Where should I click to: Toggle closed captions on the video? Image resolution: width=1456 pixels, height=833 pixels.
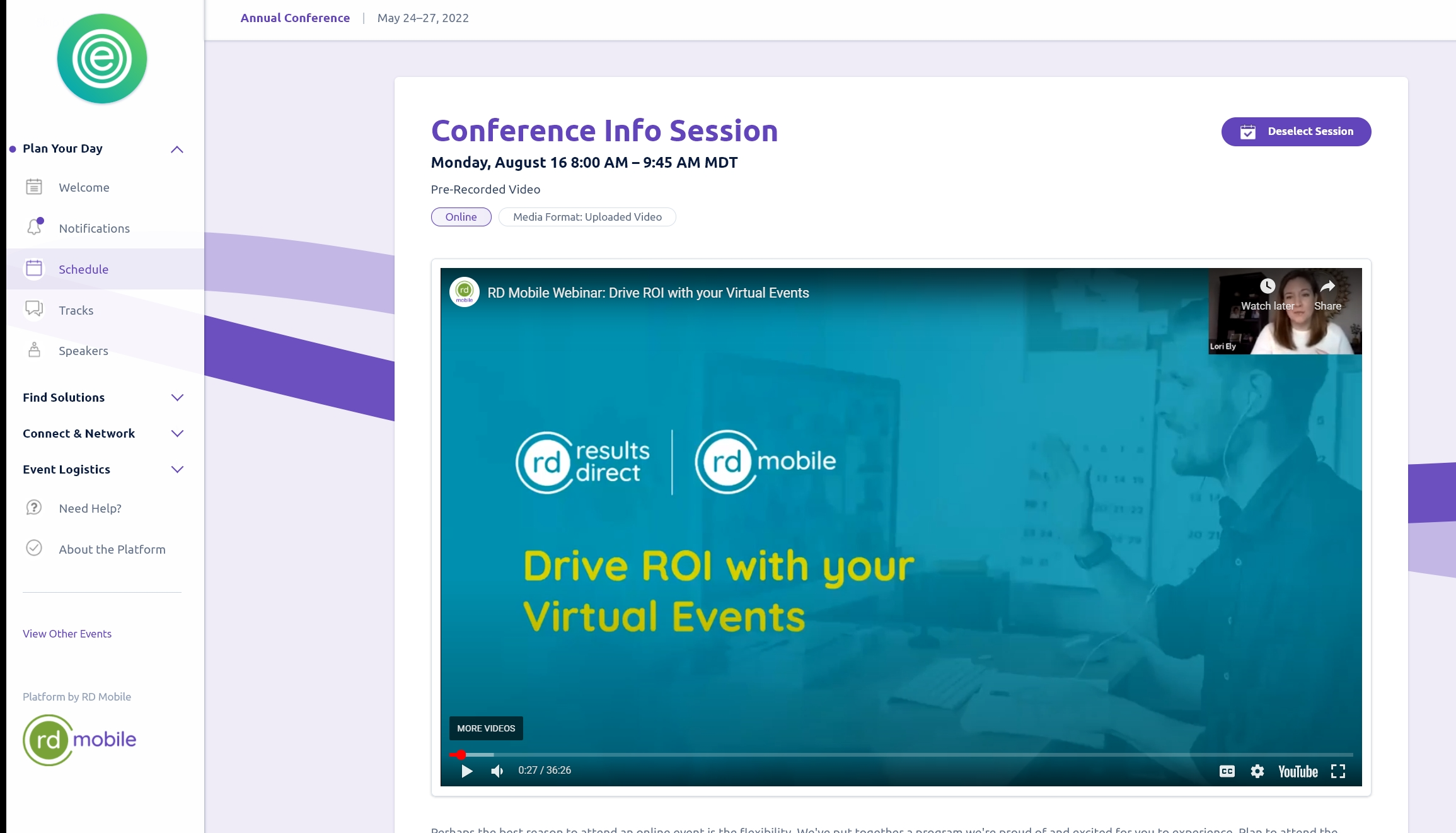(x=1227, y=771)
